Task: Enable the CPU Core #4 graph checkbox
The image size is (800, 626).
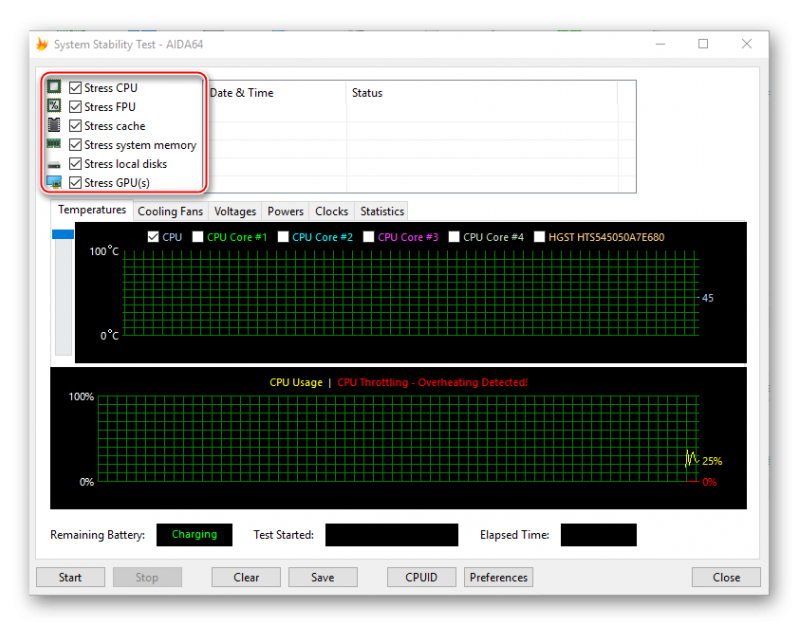Action: (454, 237)
